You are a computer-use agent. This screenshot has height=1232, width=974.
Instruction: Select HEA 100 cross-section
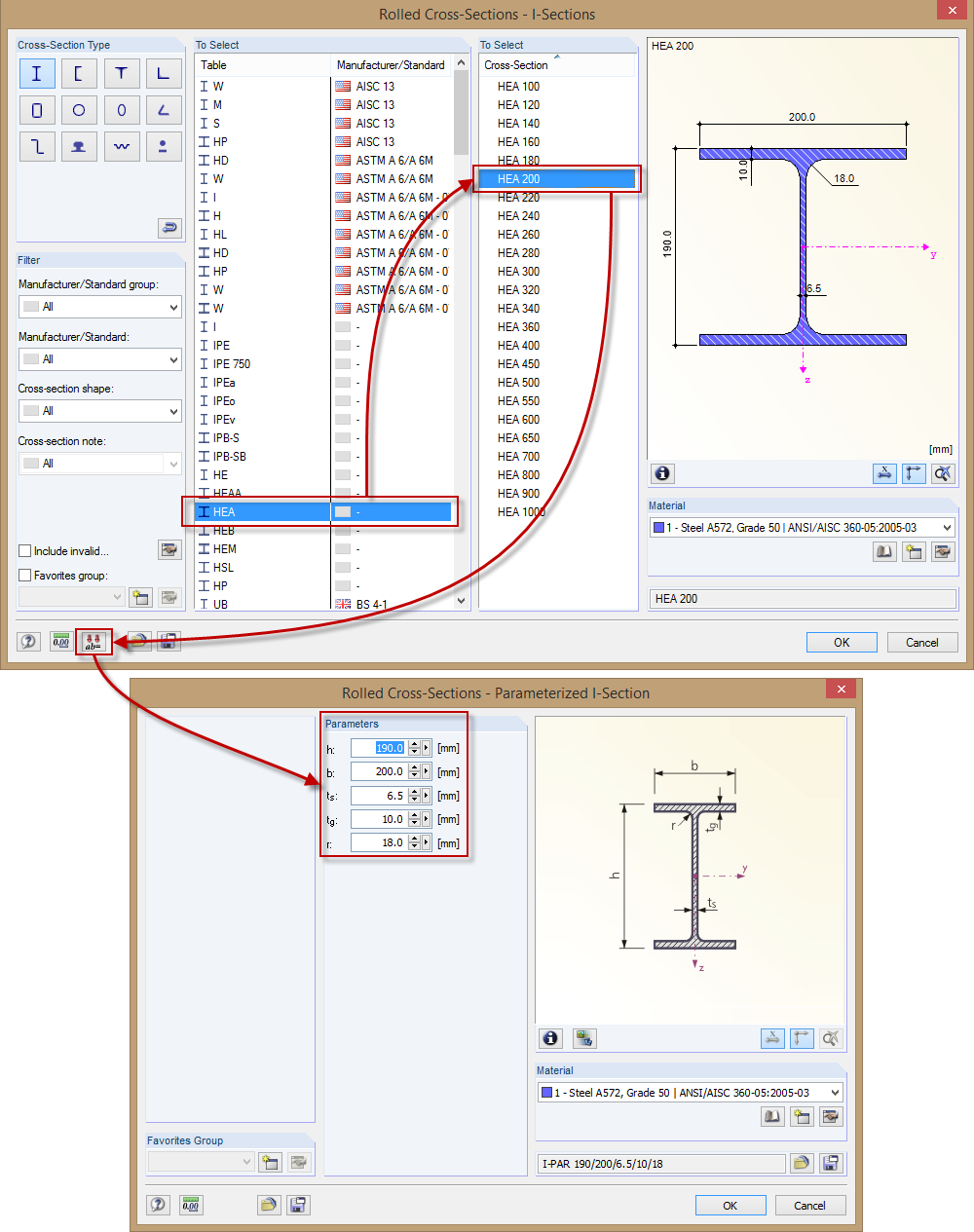click(557, 86)
